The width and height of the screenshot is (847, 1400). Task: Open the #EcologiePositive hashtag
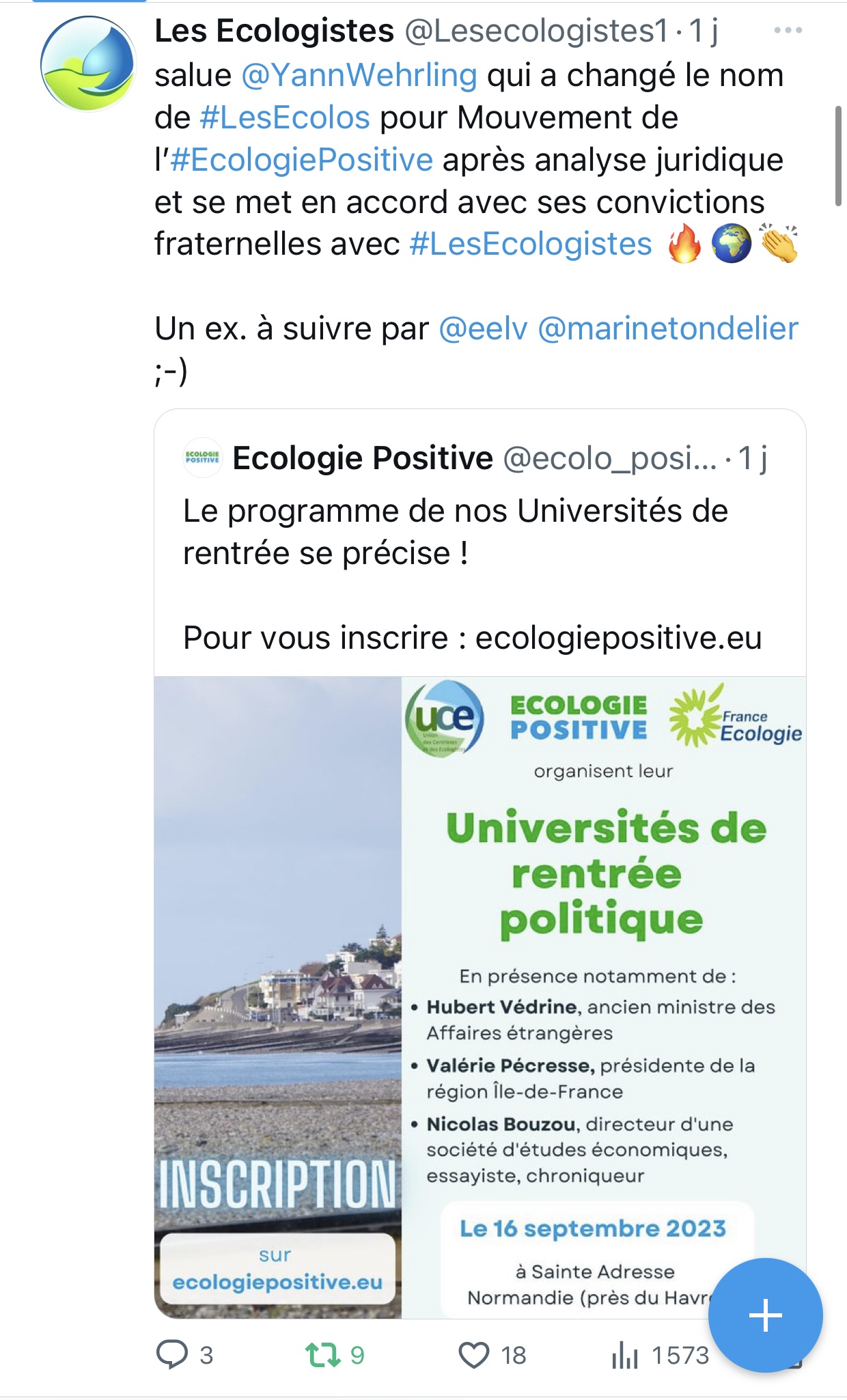click(x=301, y=160)
